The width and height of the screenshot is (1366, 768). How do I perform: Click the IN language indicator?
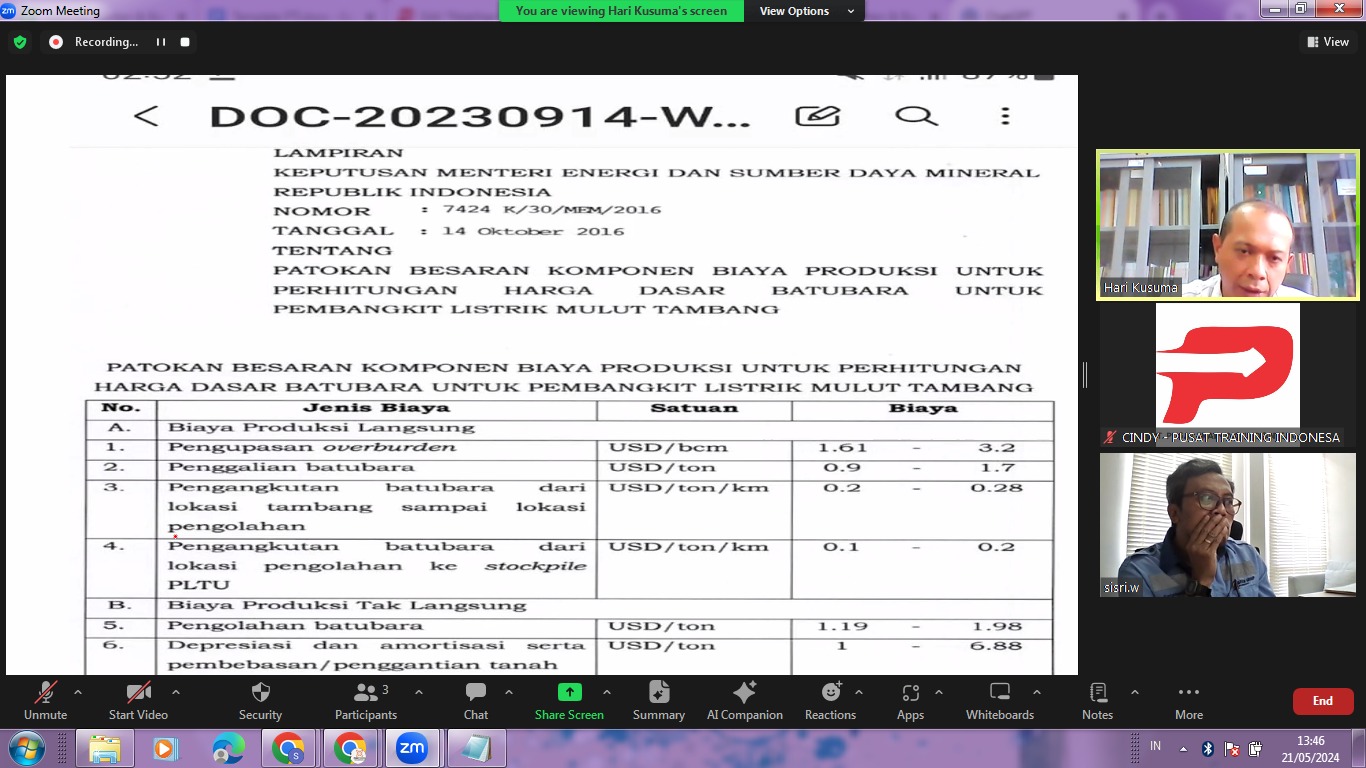tap(1156, 746)
